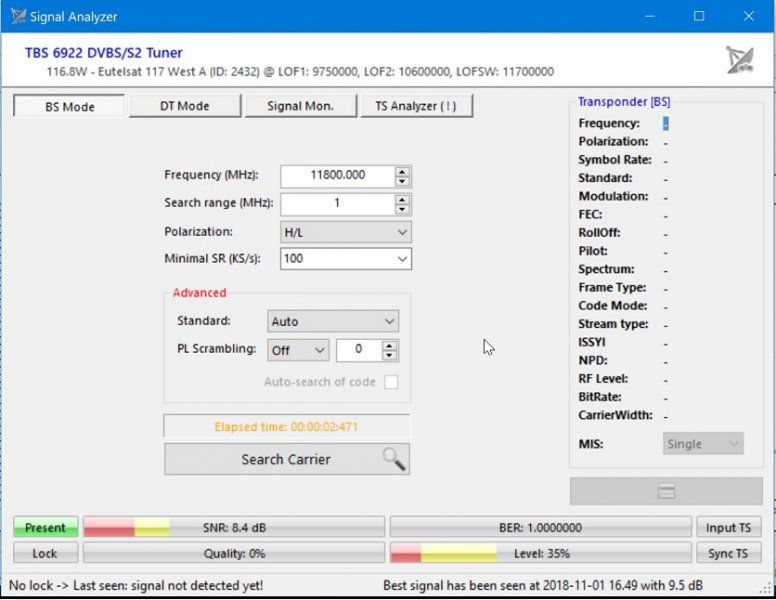Toggle the Lock indicator button
This screenshot has width=776, height=600.
pos(45,553)
